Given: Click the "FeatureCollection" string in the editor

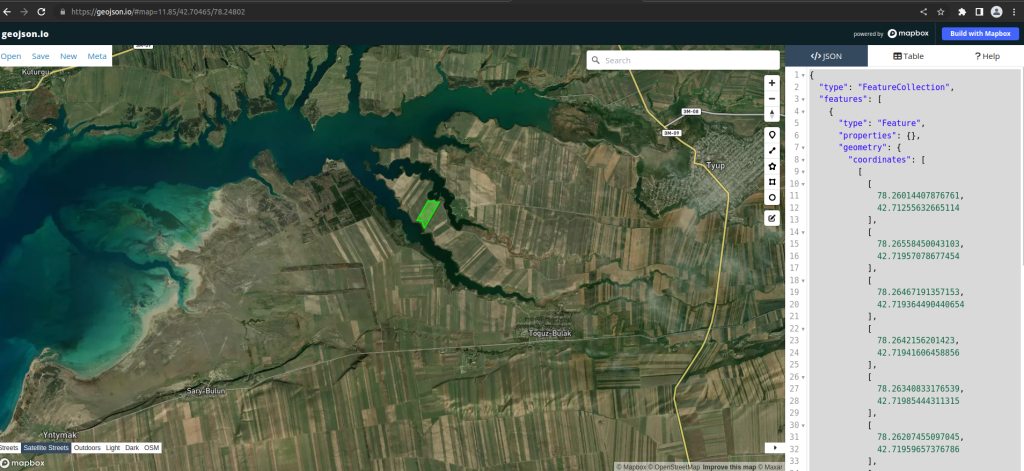Looking at the screenshot, I should click(904, 87).
